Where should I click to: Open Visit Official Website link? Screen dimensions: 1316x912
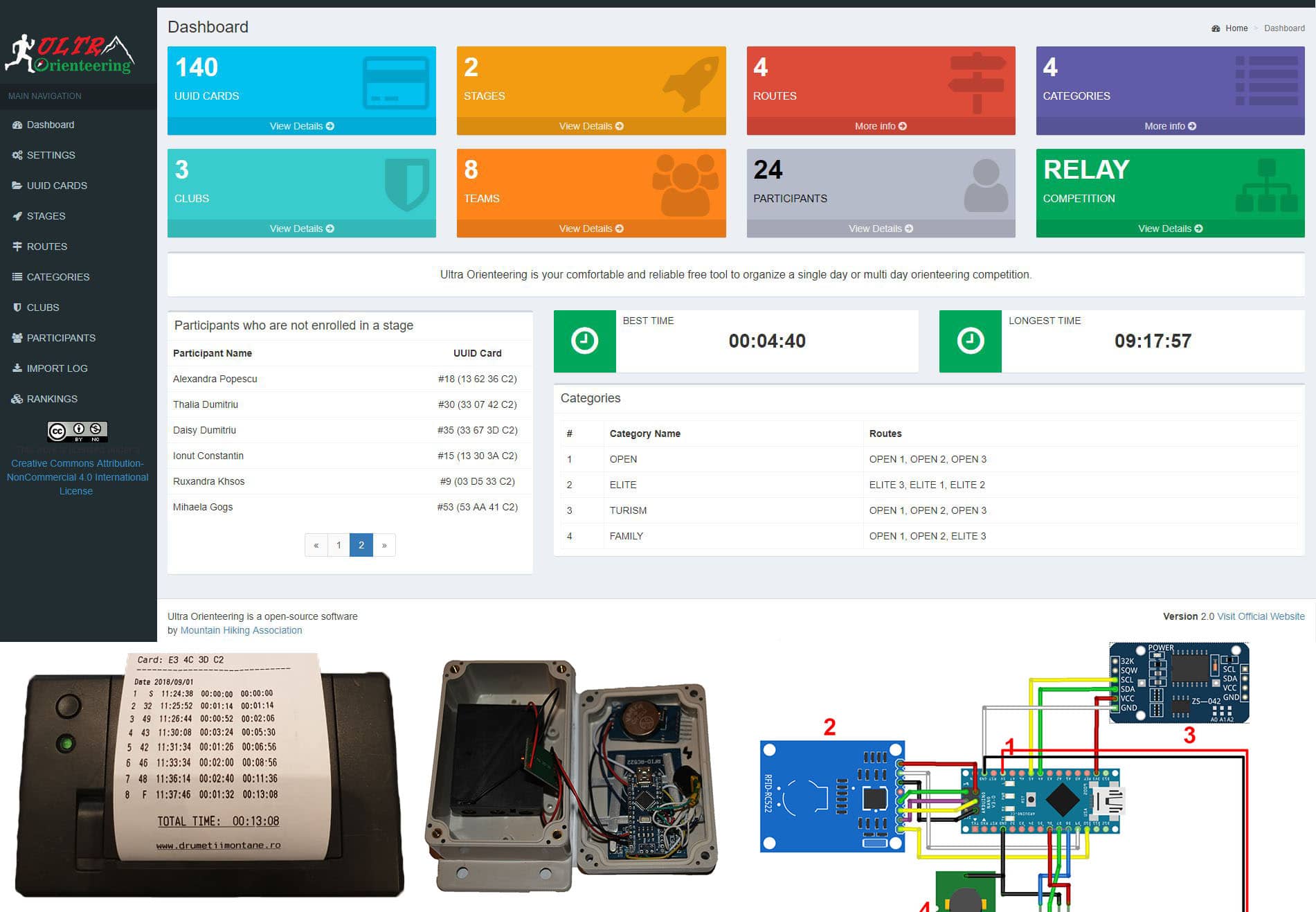coord(1261,616)
